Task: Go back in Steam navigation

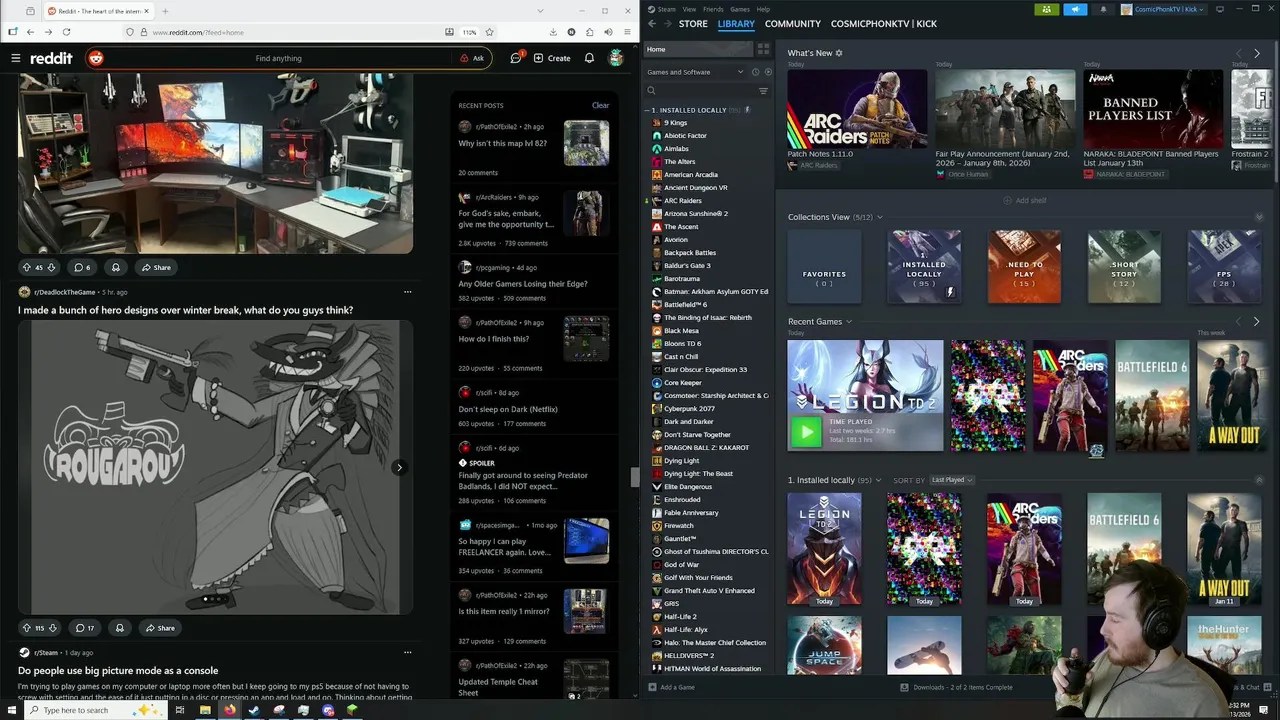Action: [x=652, y=23]
